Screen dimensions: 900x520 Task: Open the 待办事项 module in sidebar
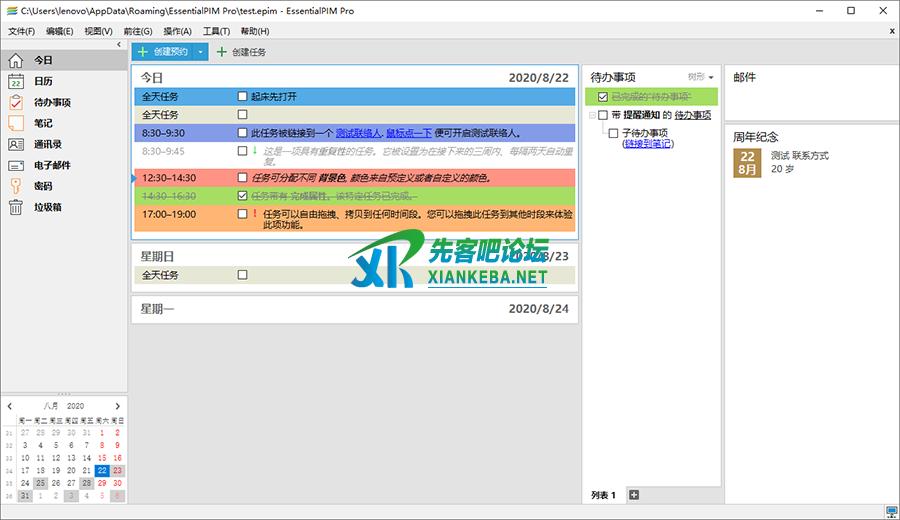click(x=51, y=102)
